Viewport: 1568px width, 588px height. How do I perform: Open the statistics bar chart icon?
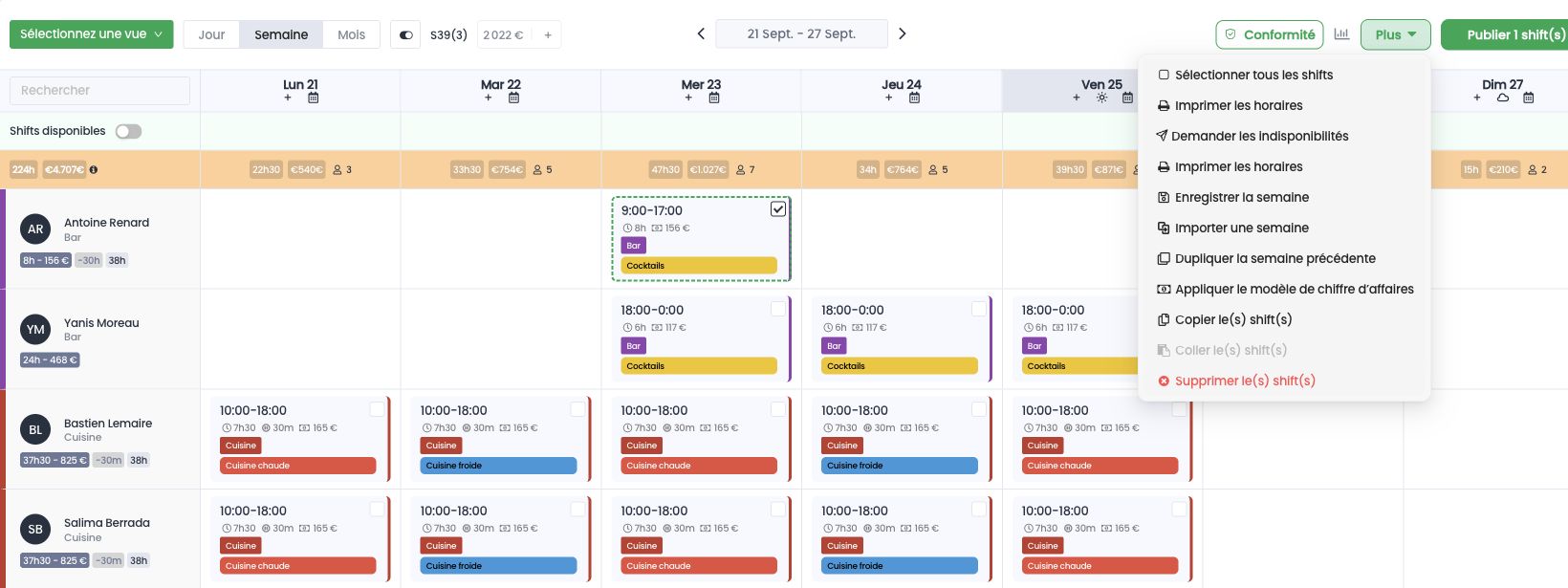click(1341, 34)
